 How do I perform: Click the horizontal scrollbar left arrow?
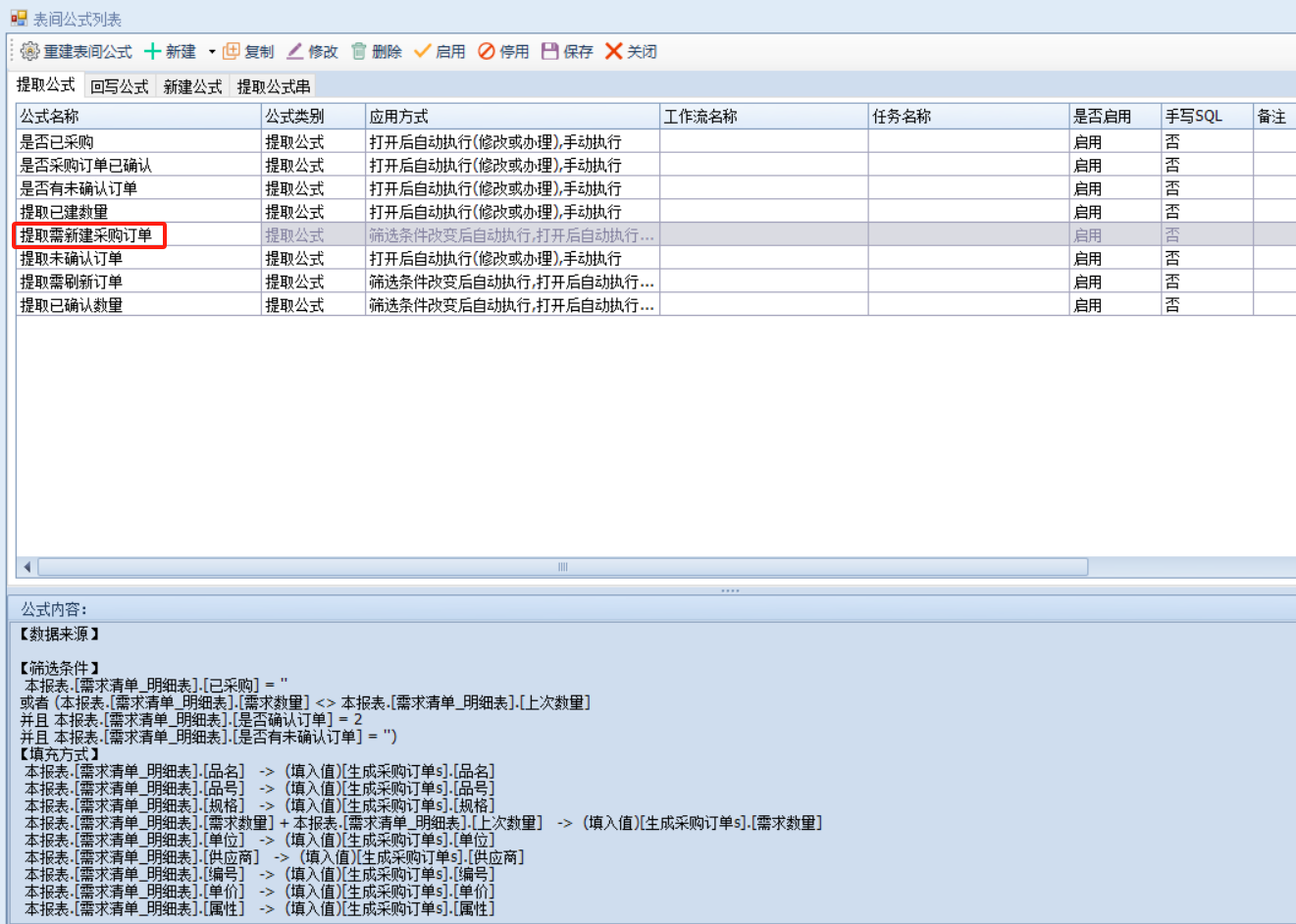[26, 567]
